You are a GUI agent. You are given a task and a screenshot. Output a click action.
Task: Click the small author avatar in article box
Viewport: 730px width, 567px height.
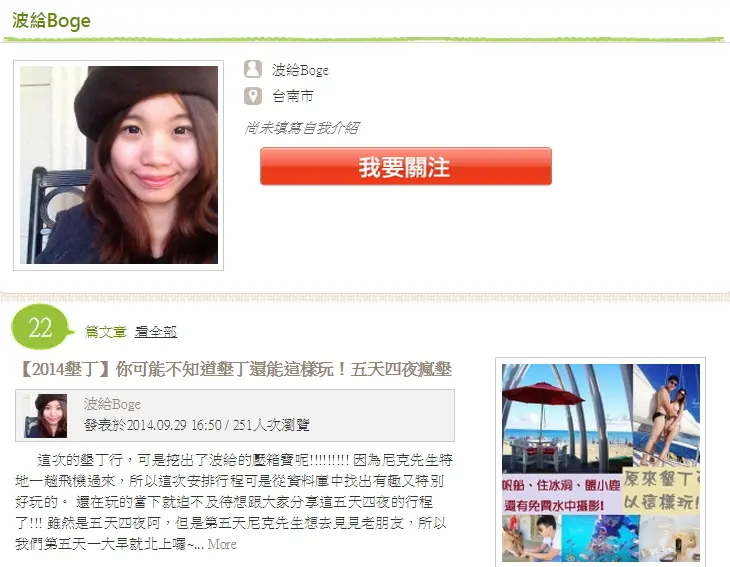pos(46,416)
